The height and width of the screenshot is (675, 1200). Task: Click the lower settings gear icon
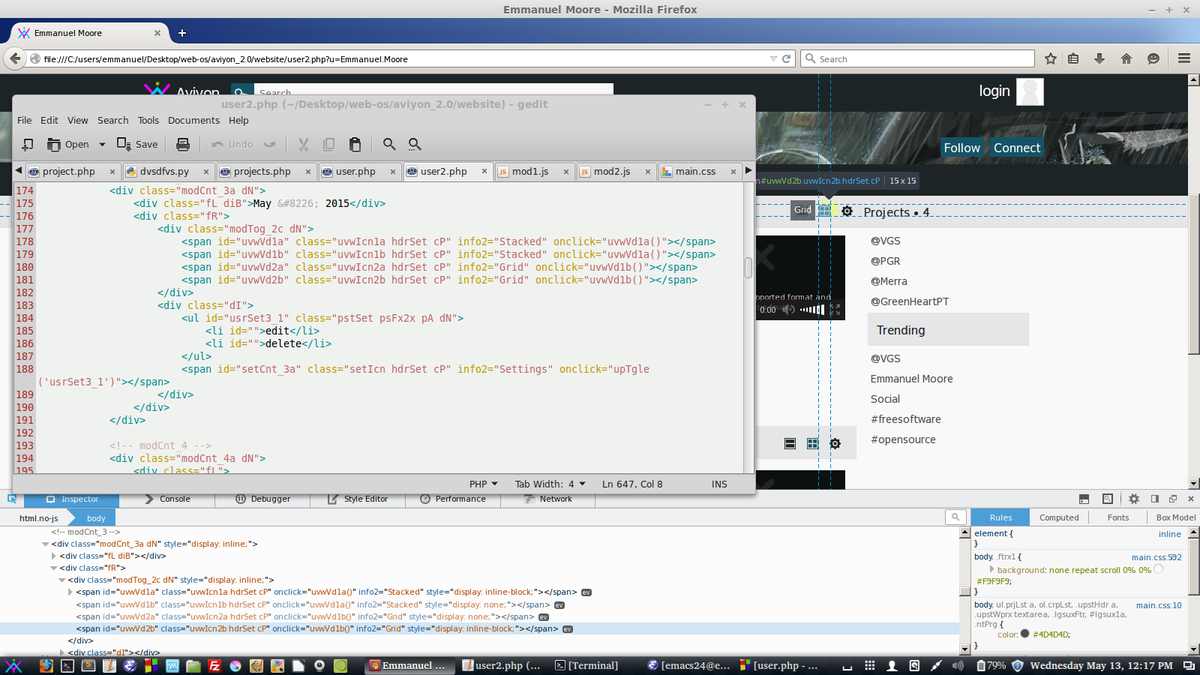[x=836, y=443]
